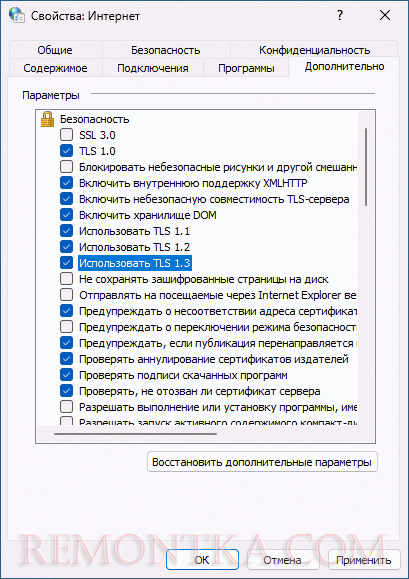Enable the SSL 3.0 checkbox

[66, 135]
